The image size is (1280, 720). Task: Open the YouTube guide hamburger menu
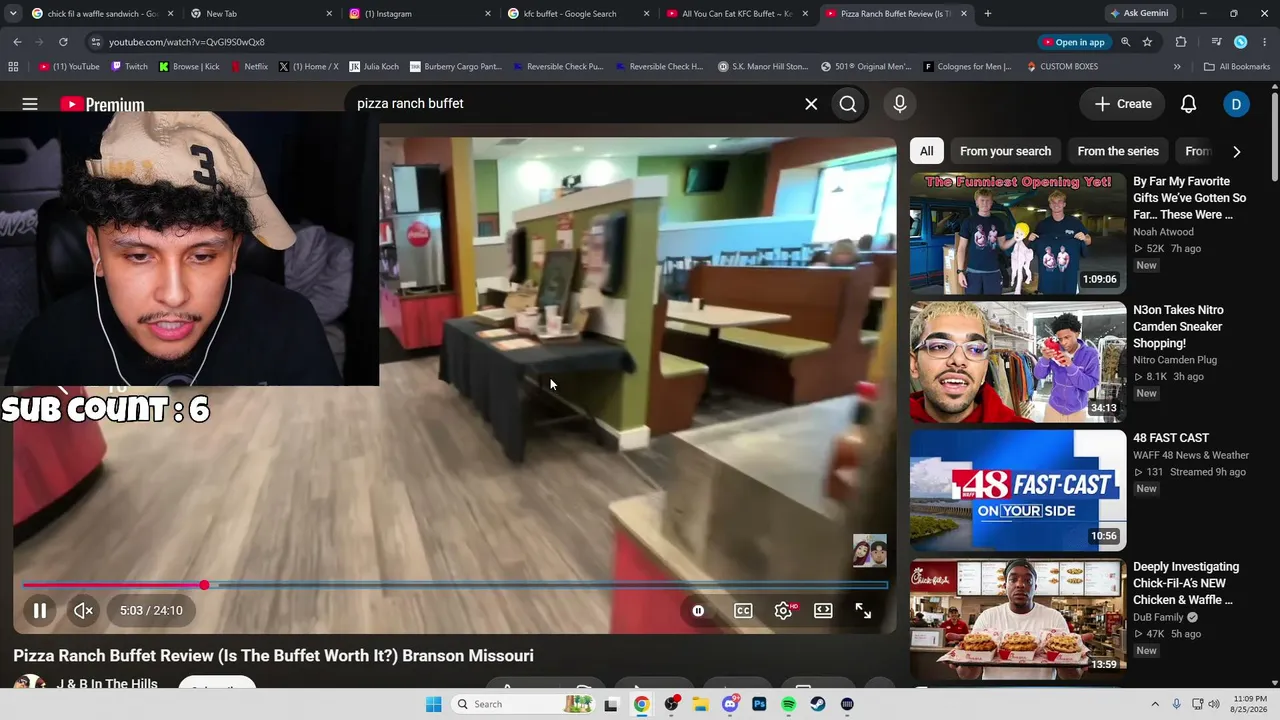(x=30, y=104)
